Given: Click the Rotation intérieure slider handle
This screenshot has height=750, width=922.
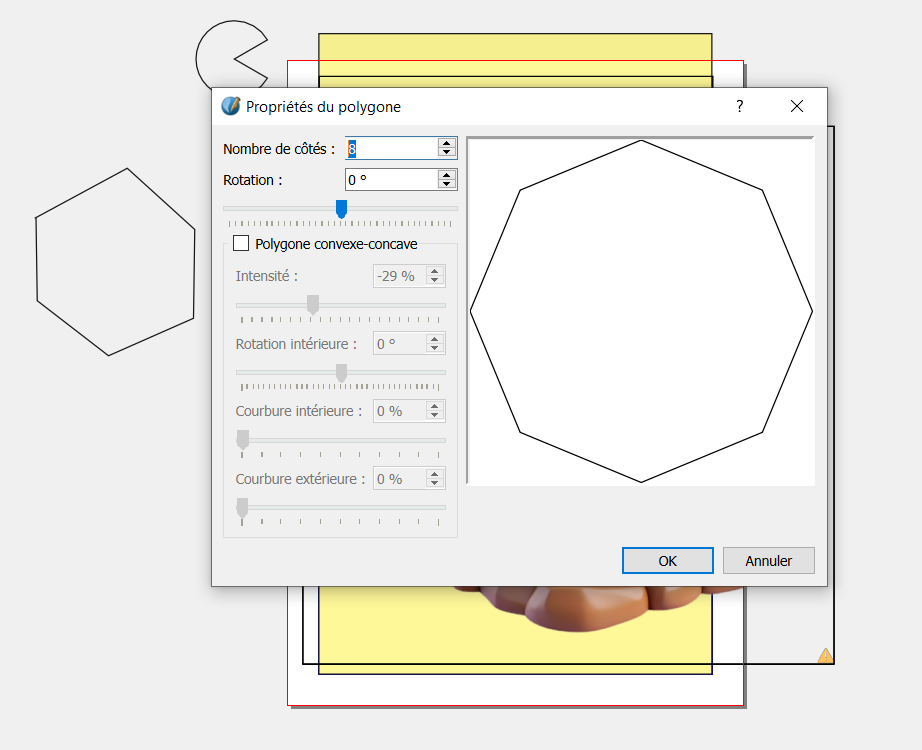Looking at the screenshot, I should pyautogui.click(x=341, y=372).
